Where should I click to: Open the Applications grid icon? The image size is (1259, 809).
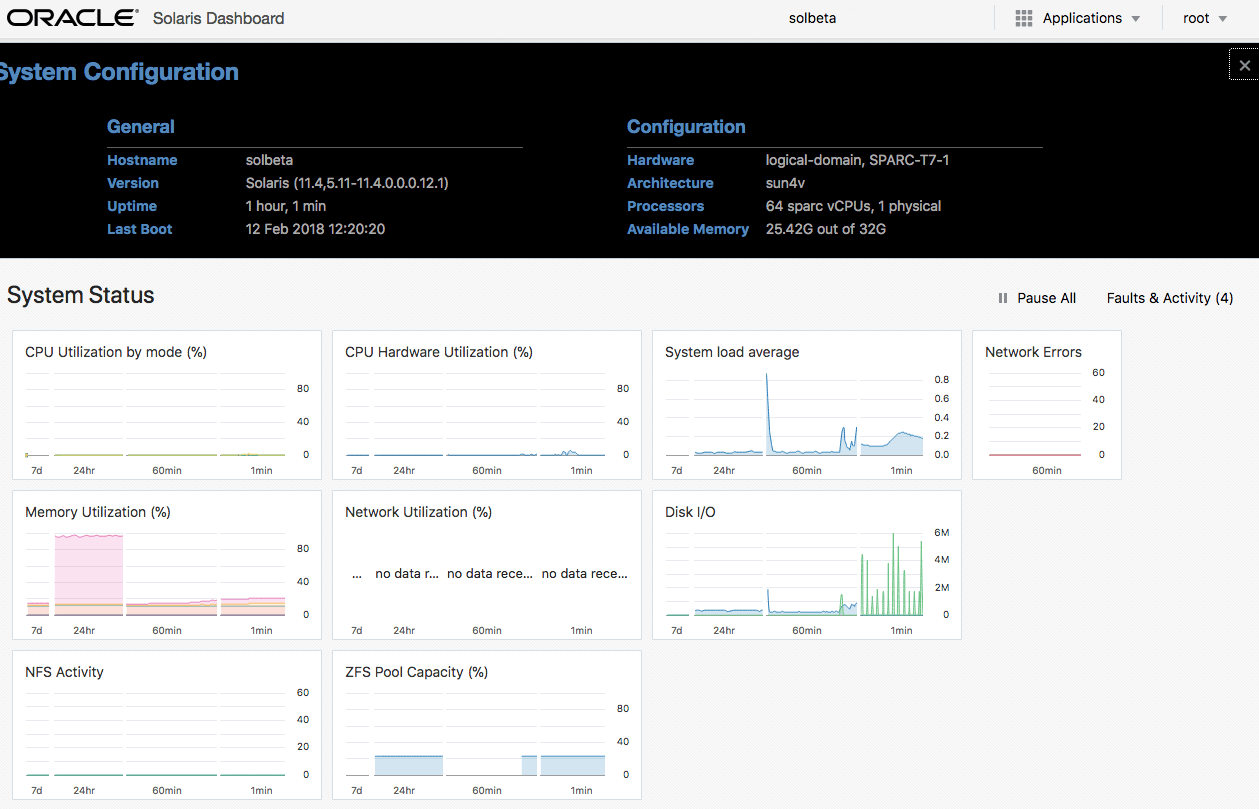coord(1023,18)
